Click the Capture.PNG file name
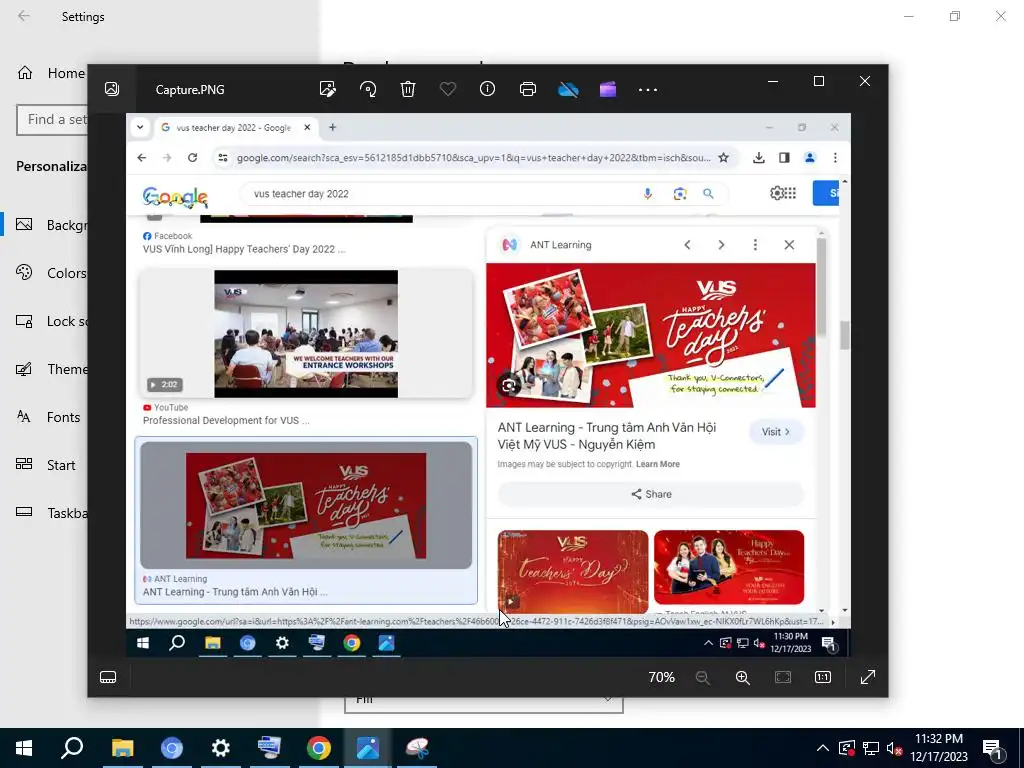1024x768 pixels. pyautogui.click(x=190, y=89)
